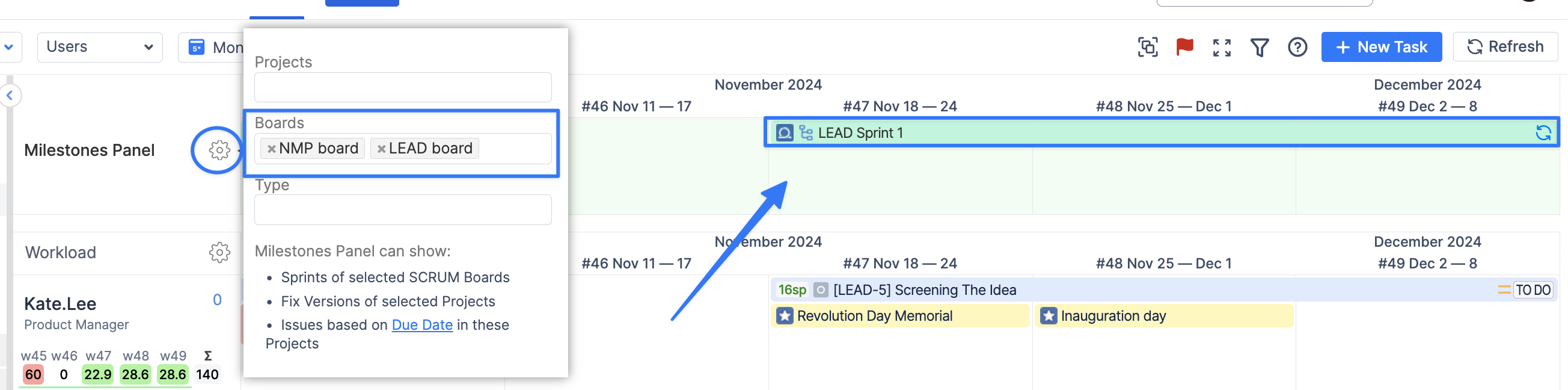The height and width of the screenshot is (390, 1568).
Task: Open Milestones Panel settings gear
Action: click(219, 150)
